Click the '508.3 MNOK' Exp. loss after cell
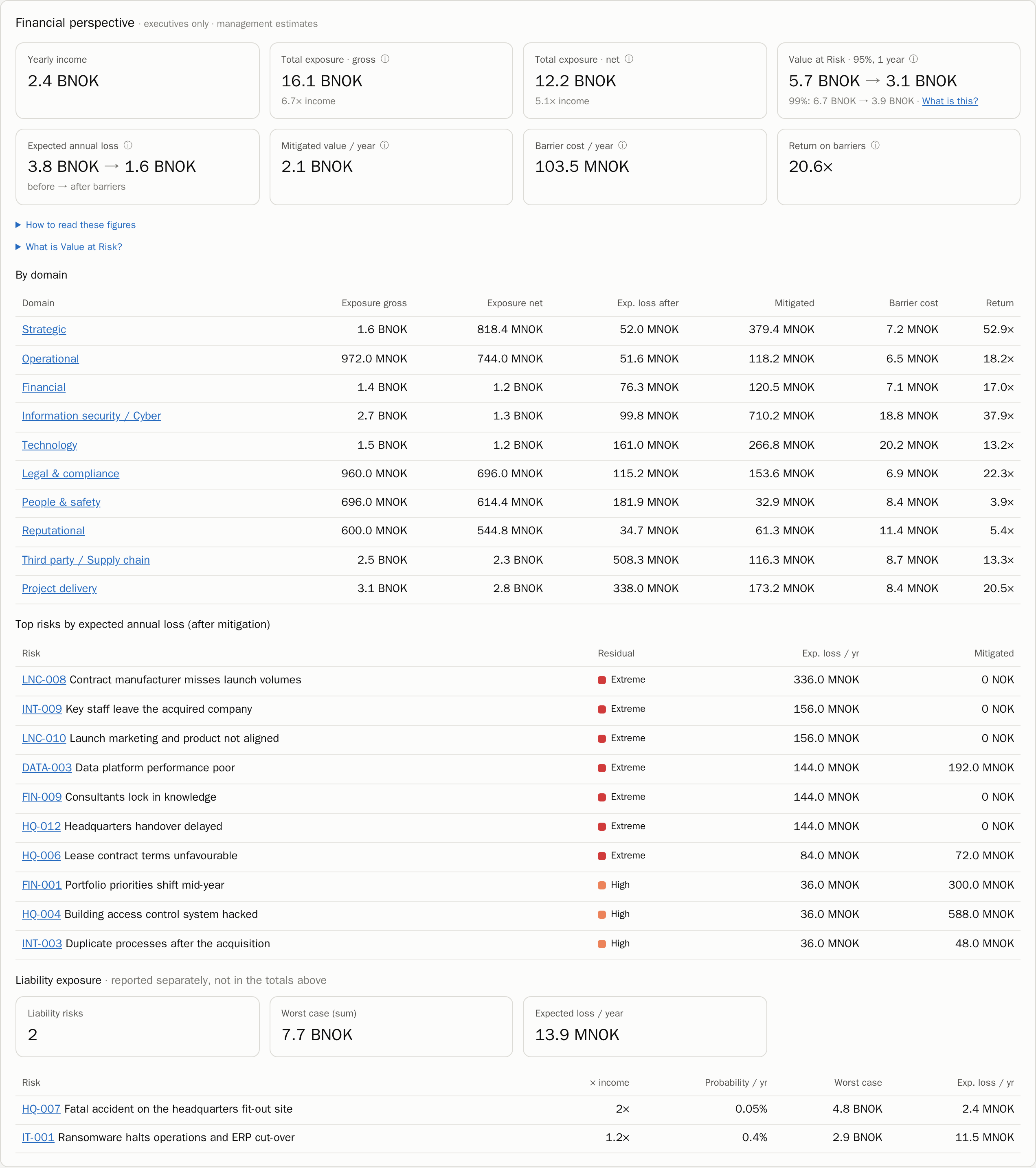This screenshot has width=1036, height=1168. click(x=646, y=560)
